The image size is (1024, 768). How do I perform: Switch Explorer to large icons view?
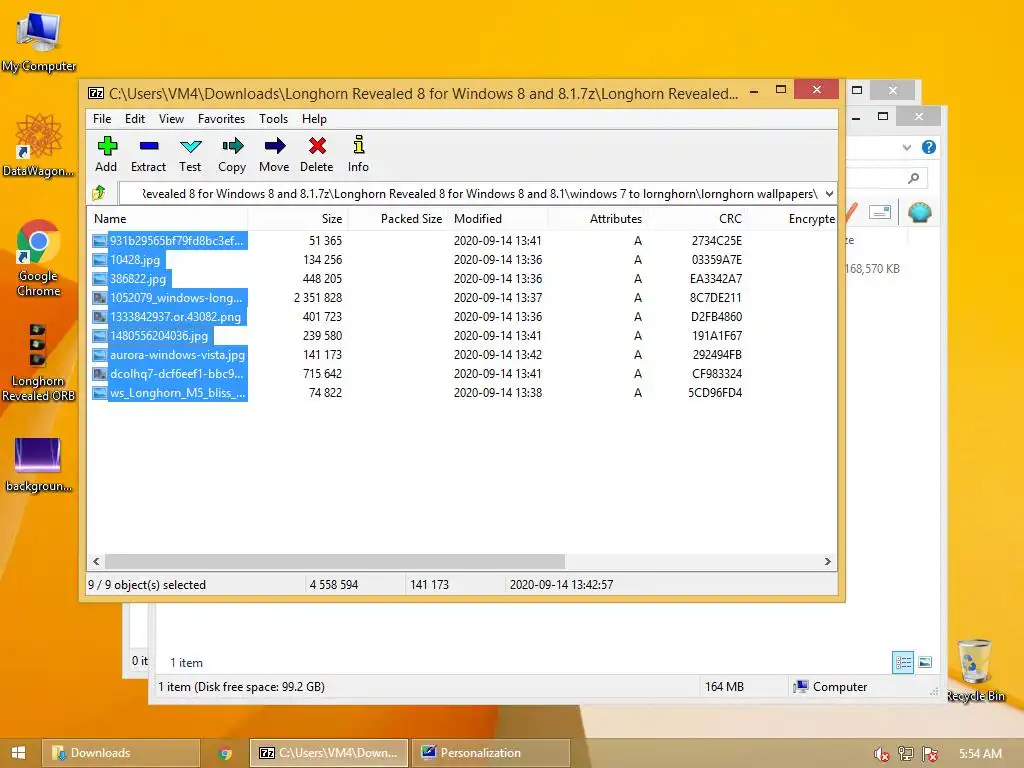925,662
